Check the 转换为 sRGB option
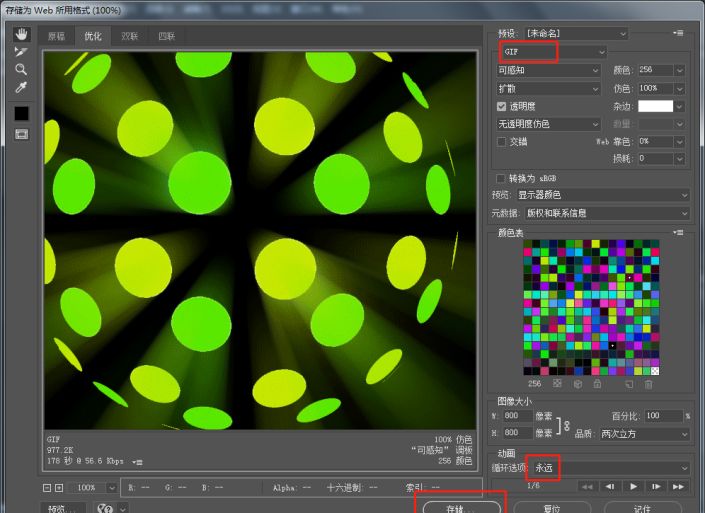Image resolution: width=705 pixels, height=513 pixels. point(502,178)
